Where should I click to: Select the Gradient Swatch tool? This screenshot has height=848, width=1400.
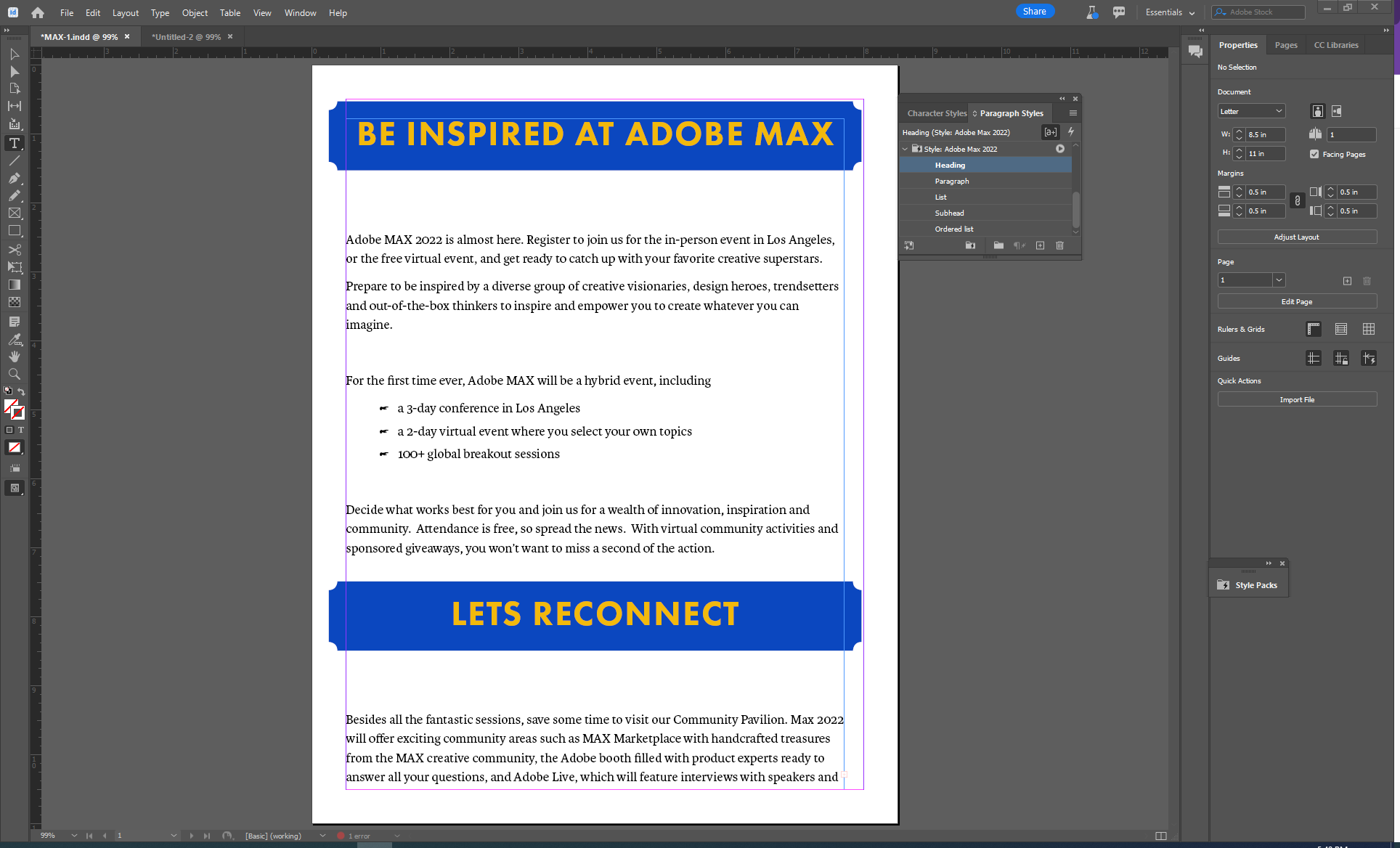14,284
